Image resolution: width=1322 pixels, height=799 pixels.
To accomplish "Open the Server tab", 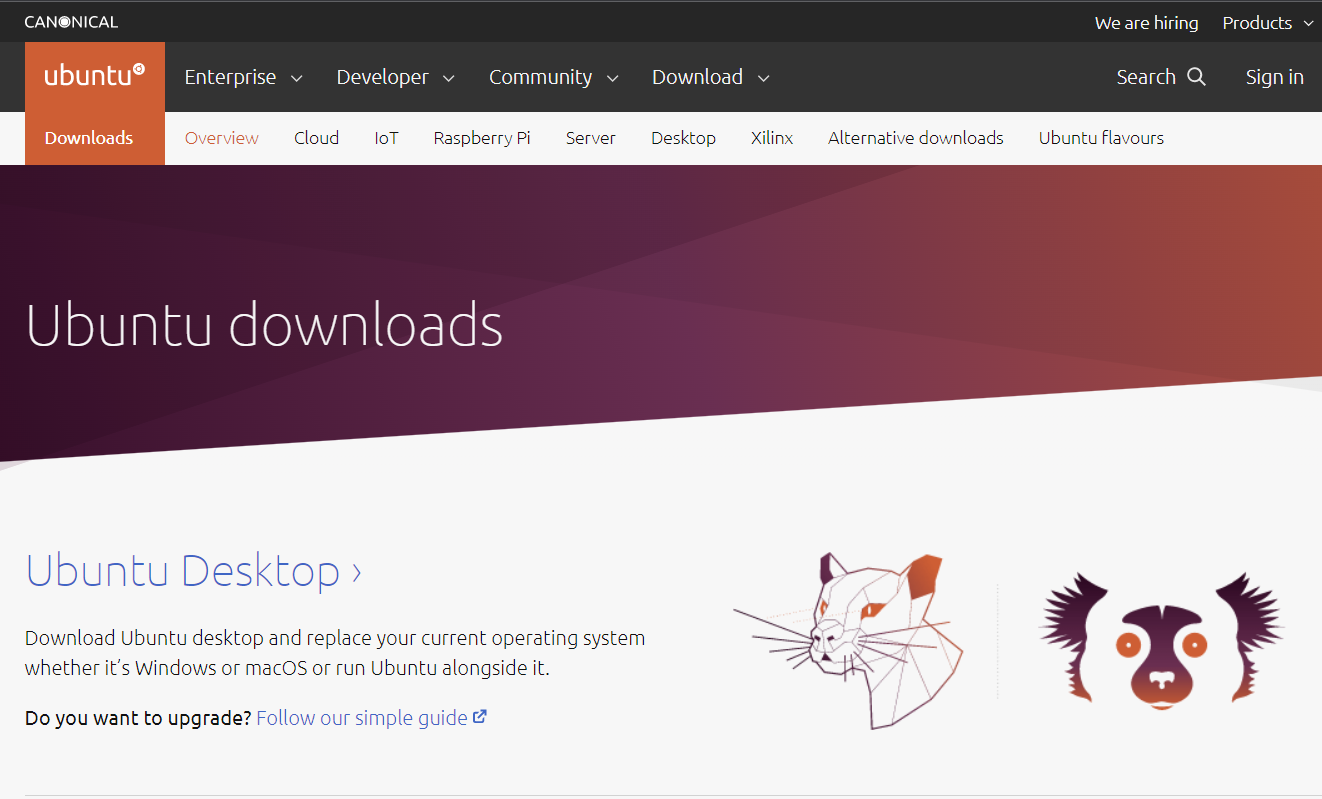I will 590,138.
